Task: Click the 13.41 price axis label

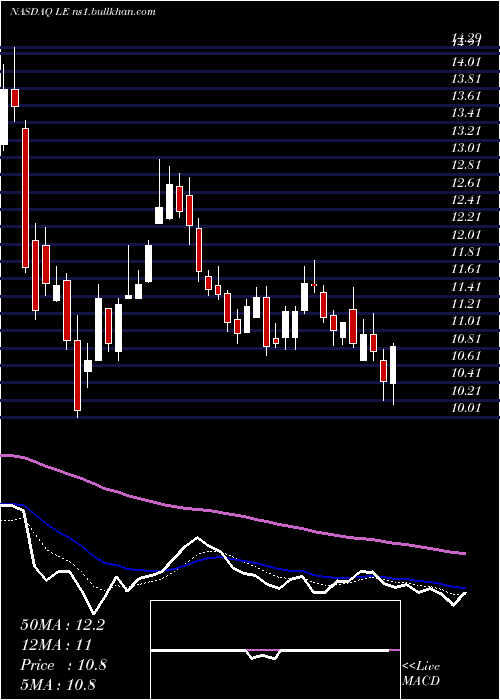Action: (x=466, y=112)
